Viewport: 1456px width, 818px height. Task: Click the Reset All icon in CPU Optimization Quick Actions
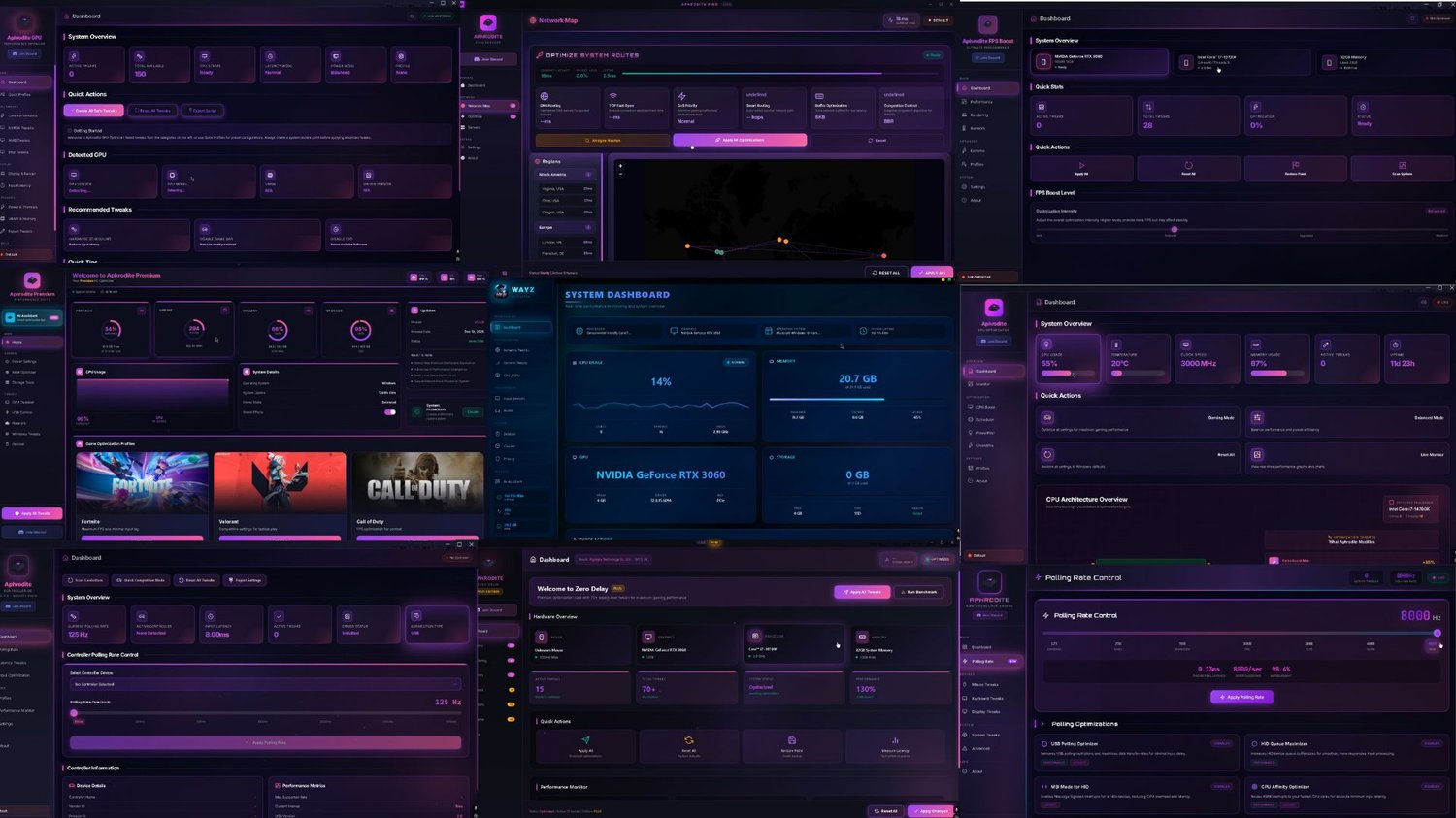click(1048, 454)
